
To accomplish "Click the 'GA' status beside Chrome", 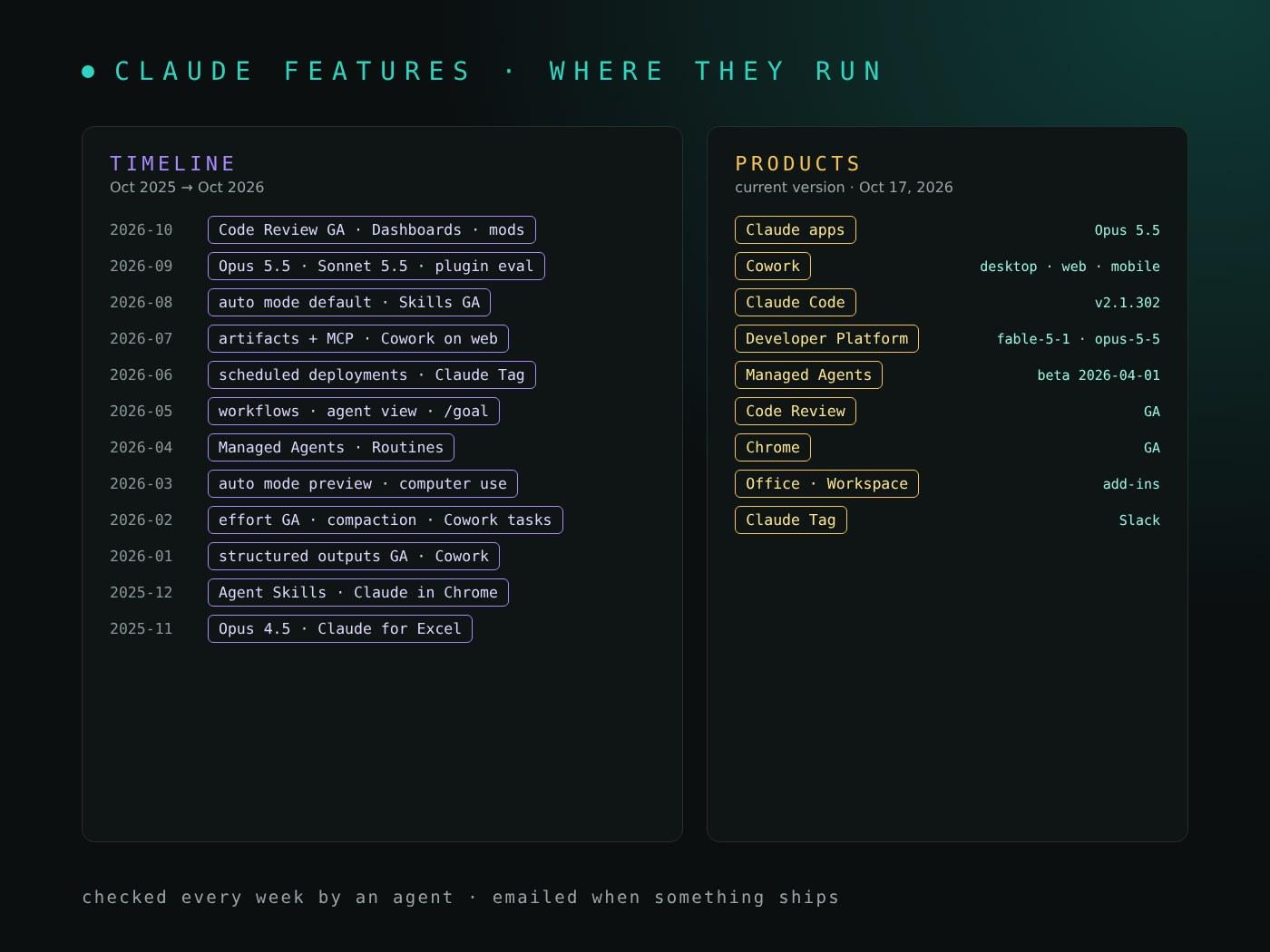I will click(x=1152, y=448).
